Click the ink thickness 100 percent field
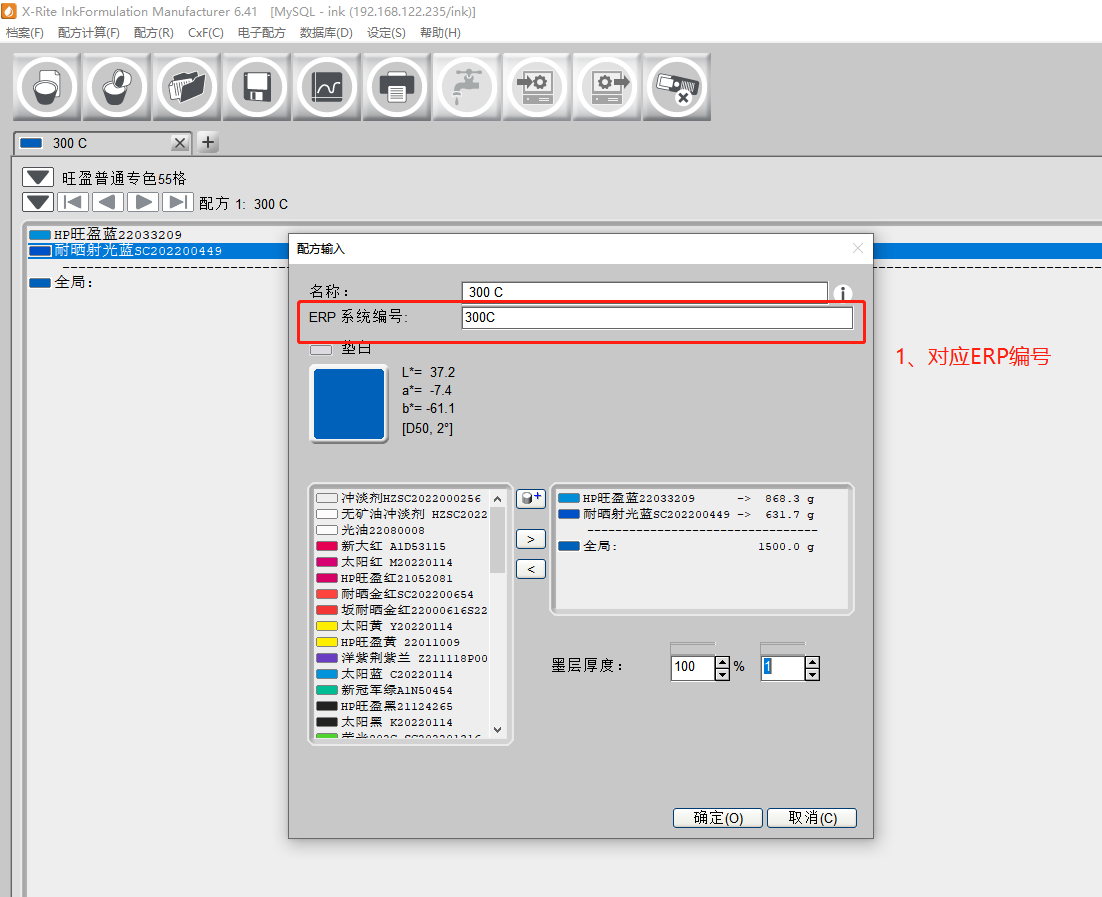Screen dimensions: 1102x897 [x=693, y=667]
